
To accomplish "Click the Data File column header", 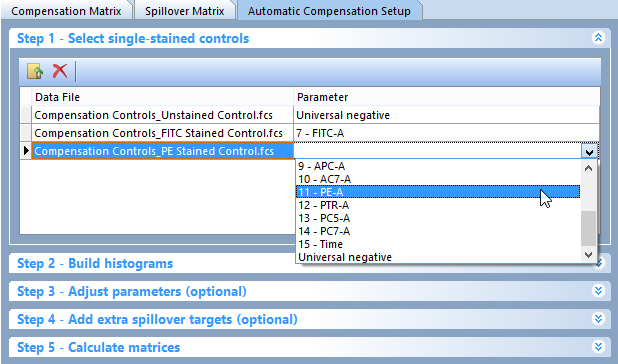I will coord(162,97).
